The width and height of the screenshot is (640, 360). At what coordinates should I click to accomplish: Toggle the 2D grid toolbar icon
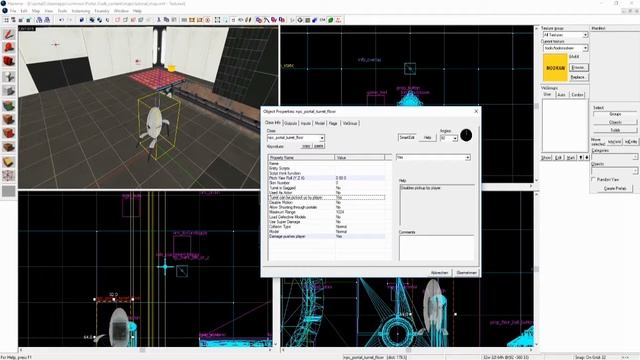7,20
